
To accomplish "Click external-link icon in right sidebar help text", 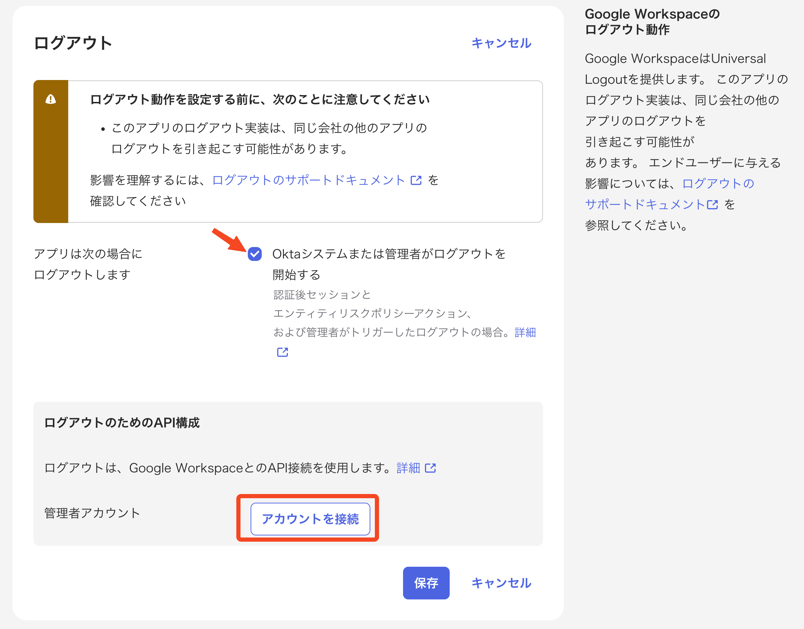I will [713, 205].
